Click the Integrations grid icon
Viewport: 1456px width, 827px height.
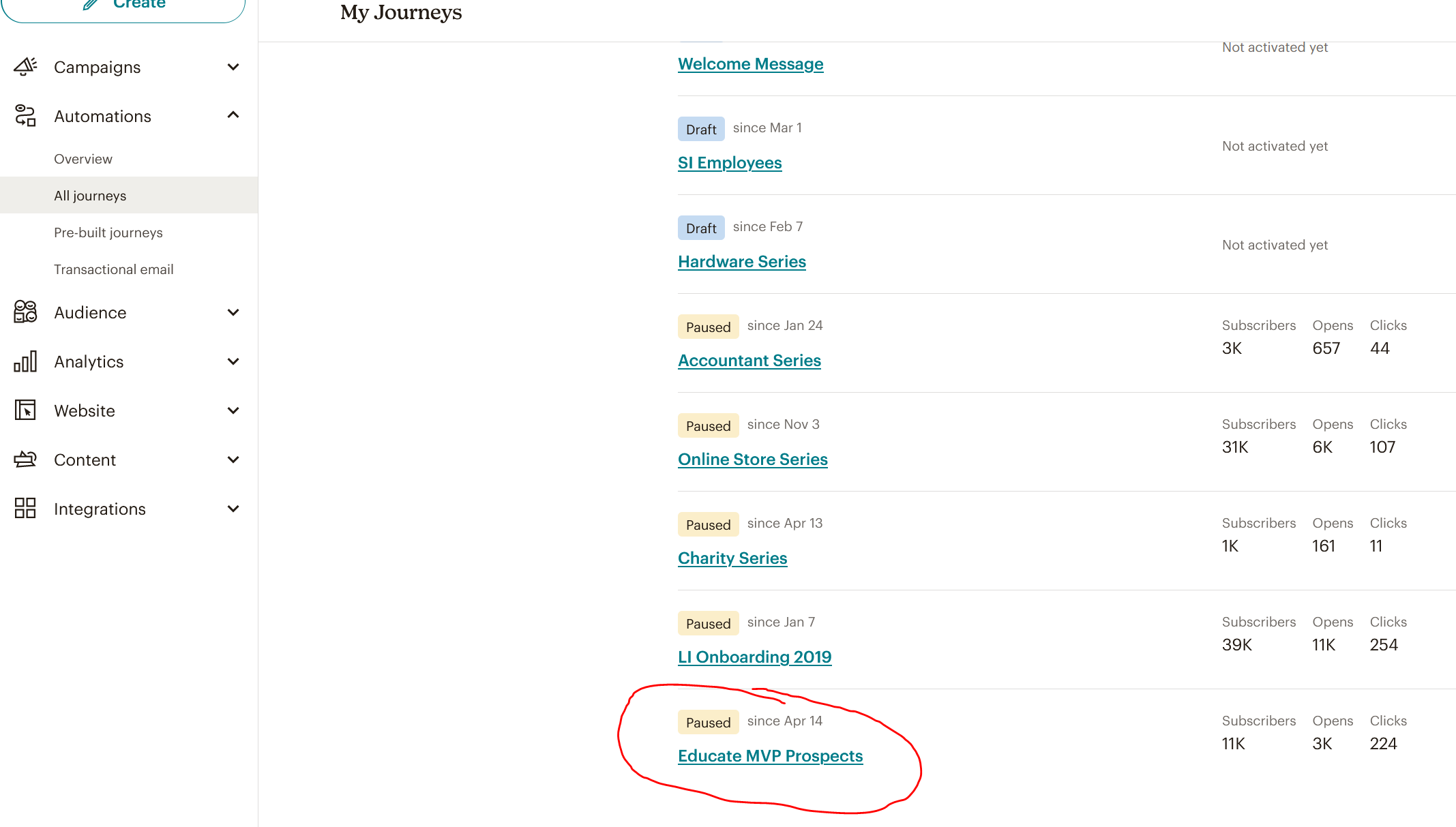25,509
